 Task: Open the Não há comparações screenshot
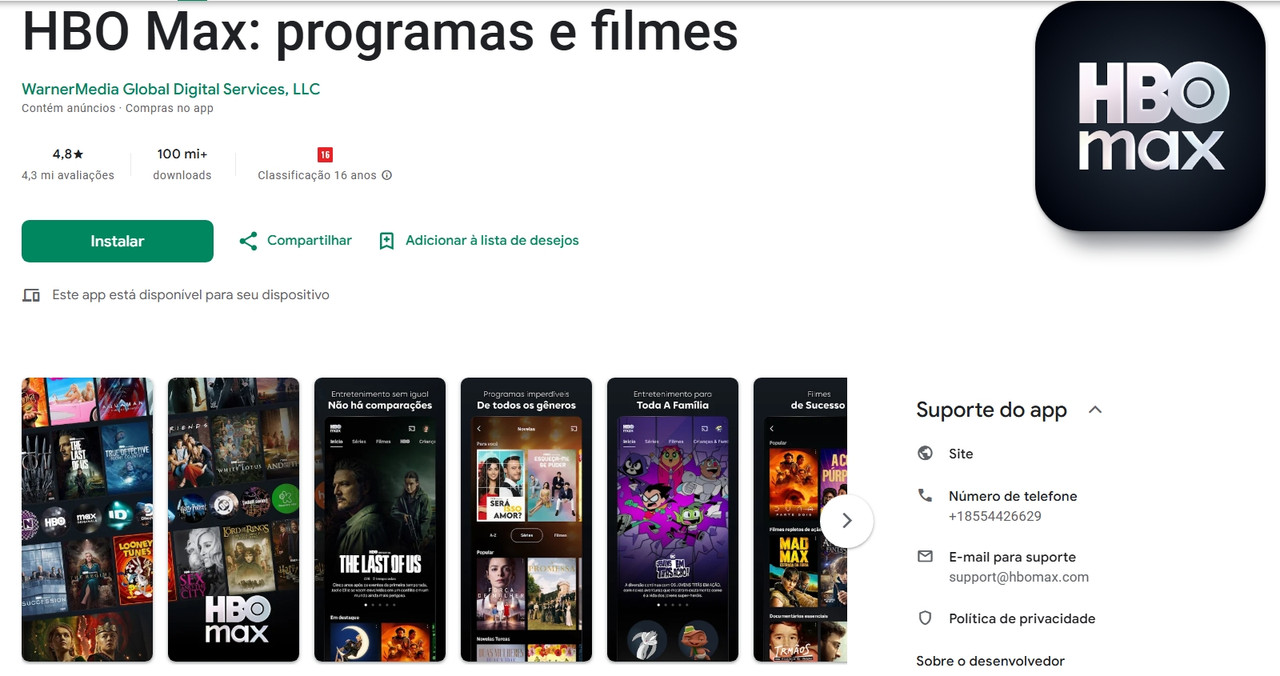380,520
